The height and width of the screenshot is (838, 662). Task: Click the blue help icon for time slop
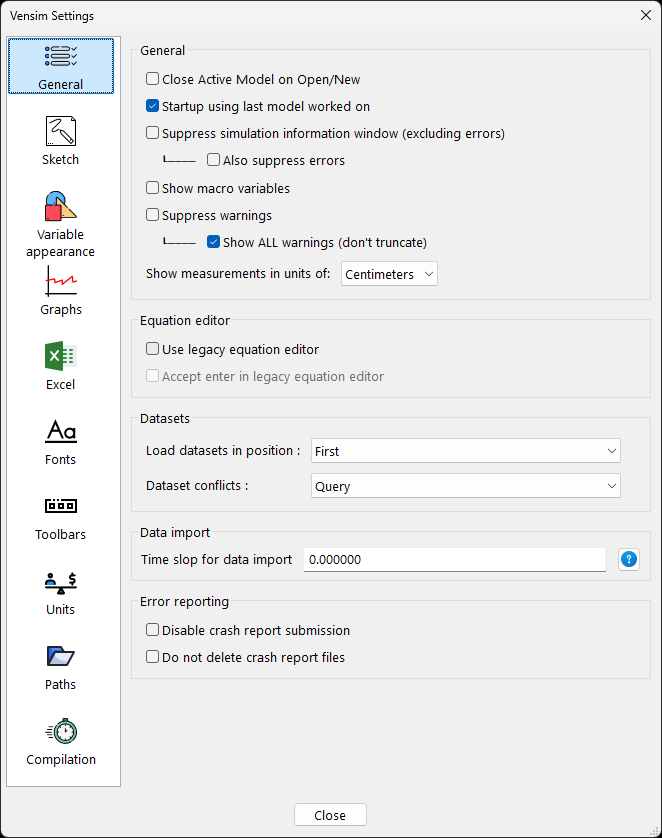pyautogui.click(x=628, y=560)
